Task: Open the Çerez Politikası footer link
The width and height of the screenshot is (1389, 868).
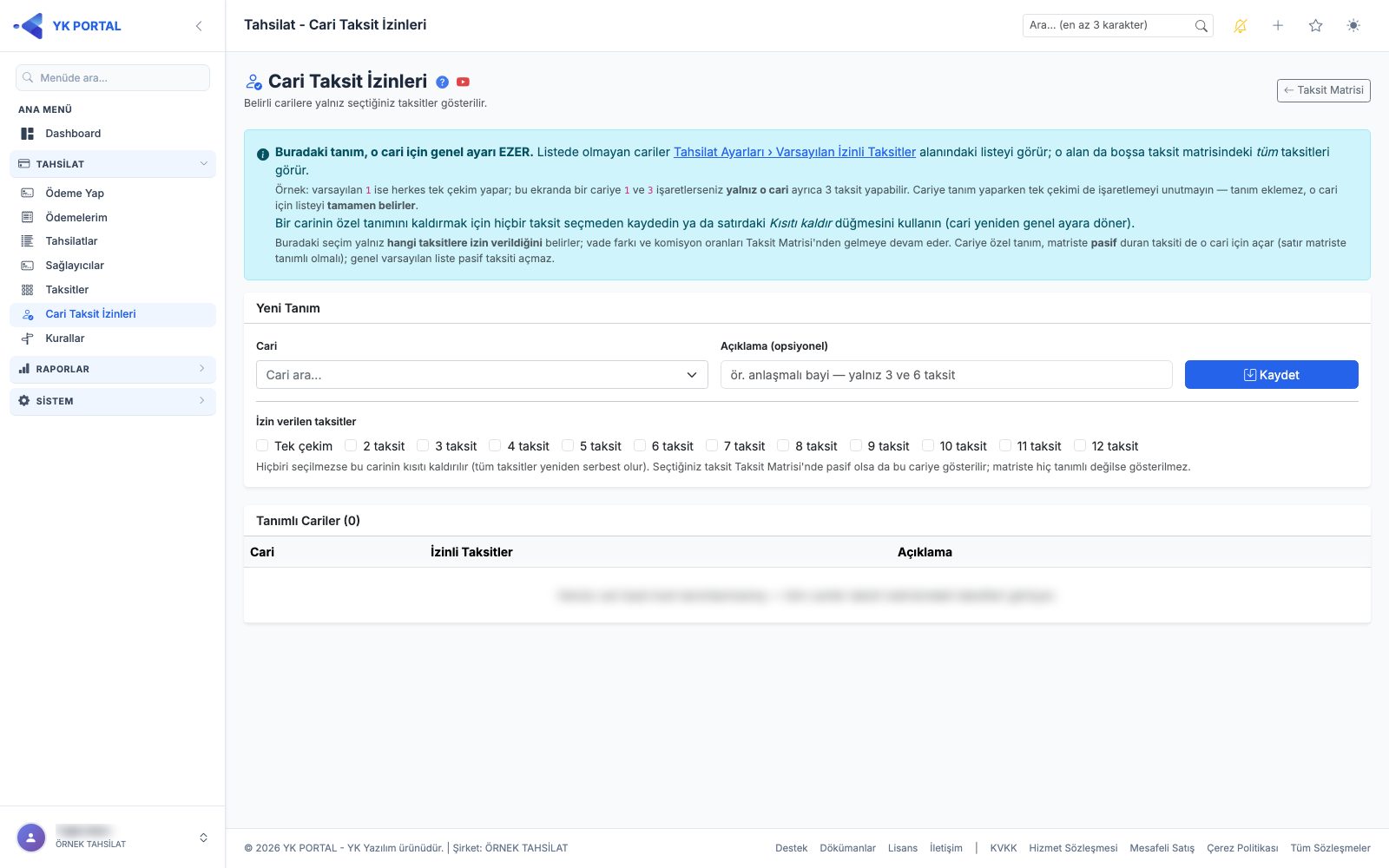Action: [1242, 848]
